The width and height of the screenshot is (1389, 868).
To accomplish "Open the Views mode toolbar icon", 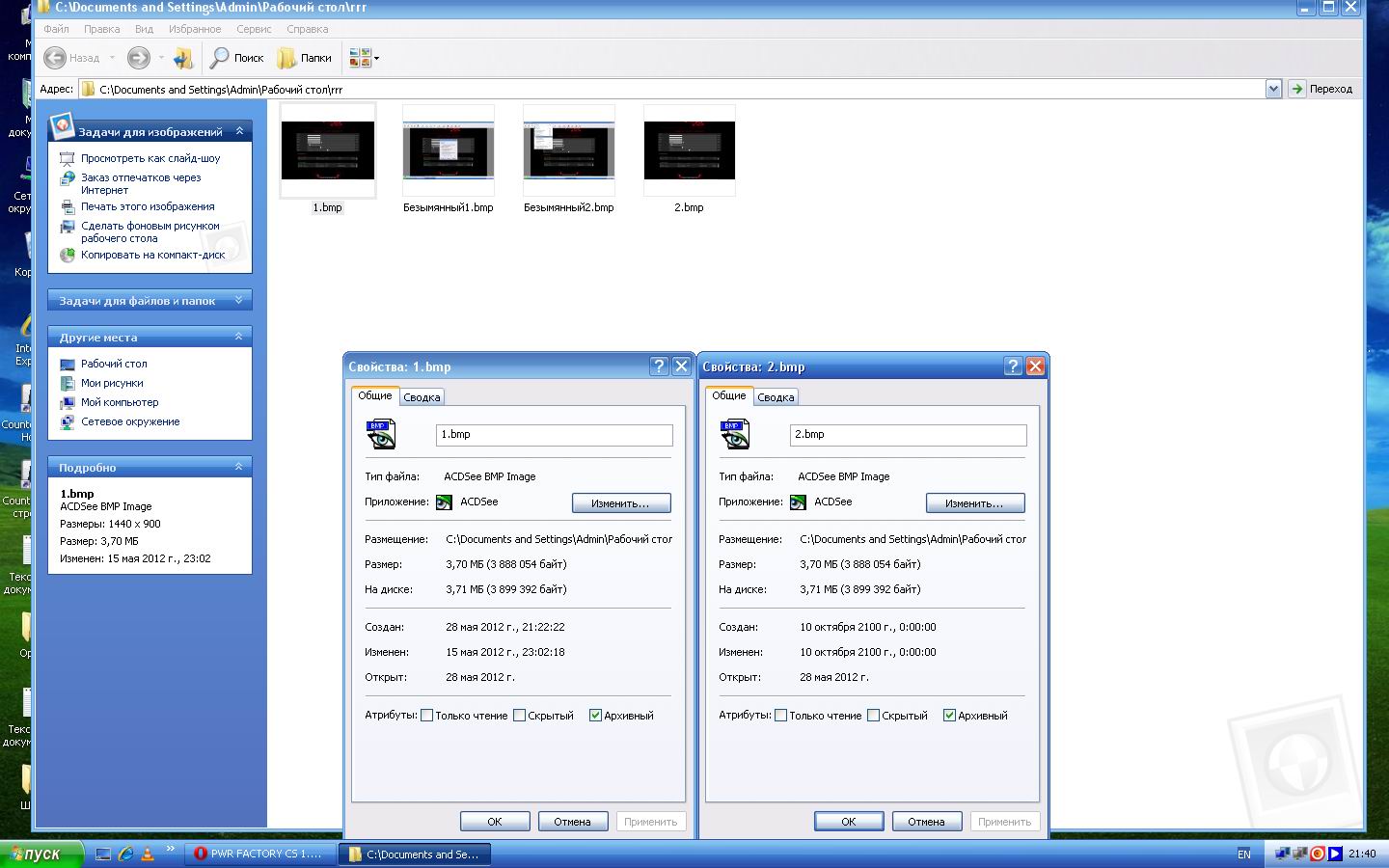I will click(360, 58).
